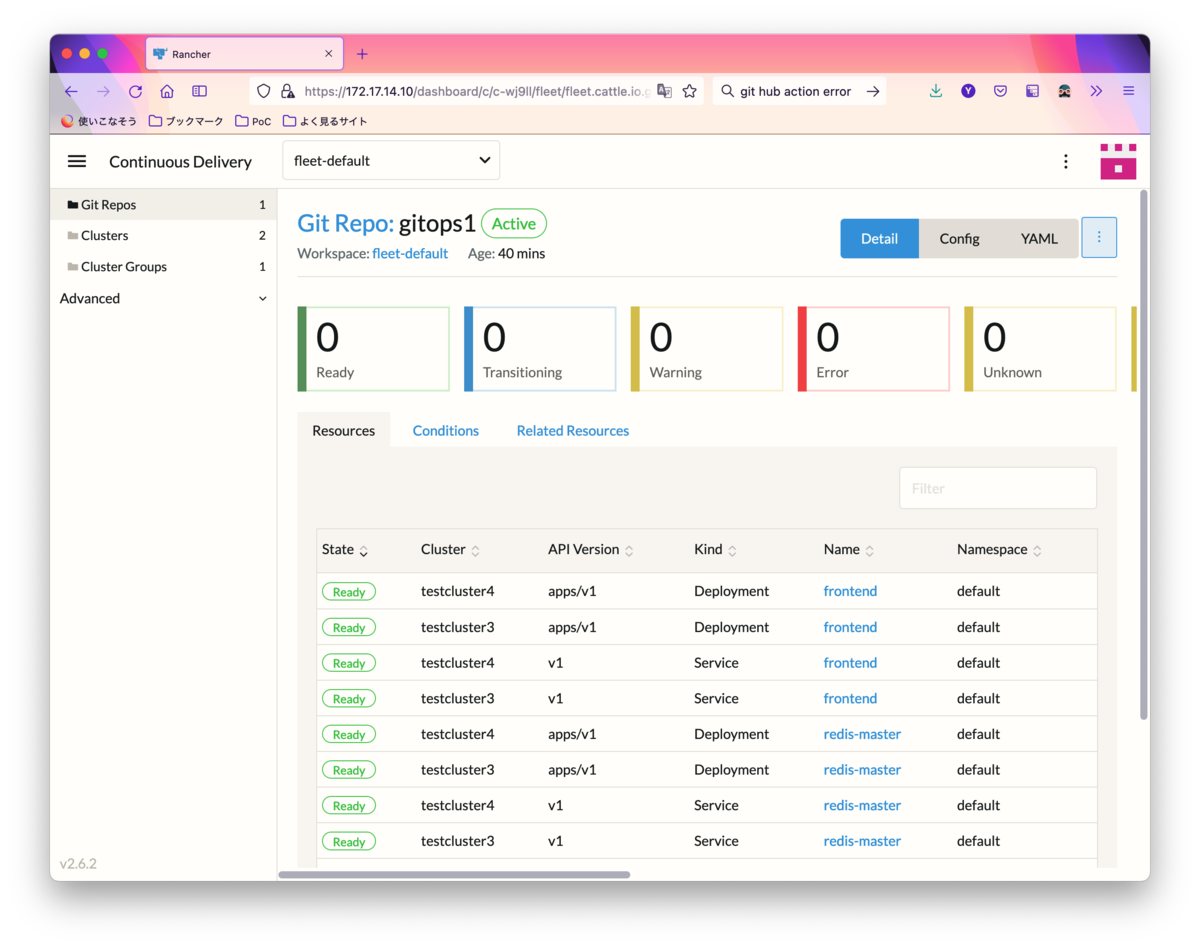Sort table by Kind column

pyautogui.click(x=715, y=550)
